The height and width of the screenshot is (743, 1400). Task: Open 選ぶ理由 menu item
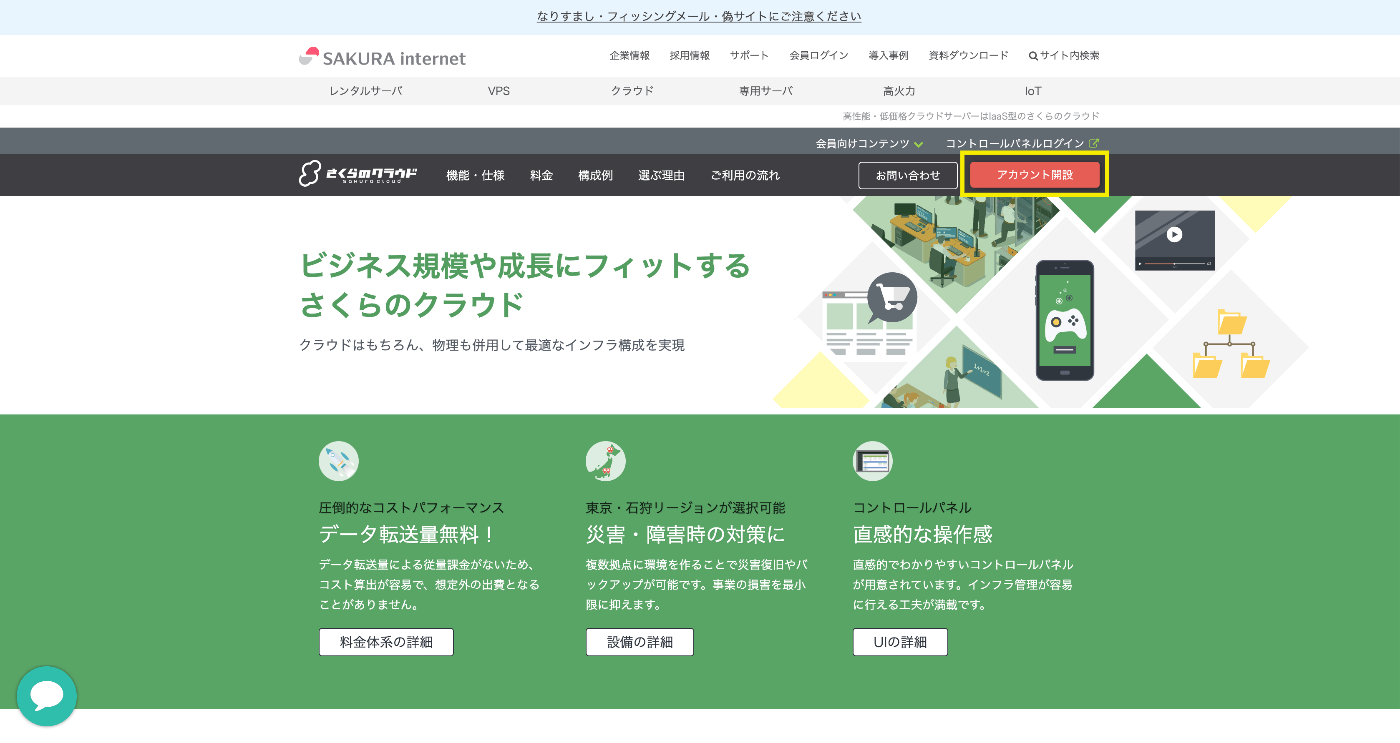tap(661, 175)
